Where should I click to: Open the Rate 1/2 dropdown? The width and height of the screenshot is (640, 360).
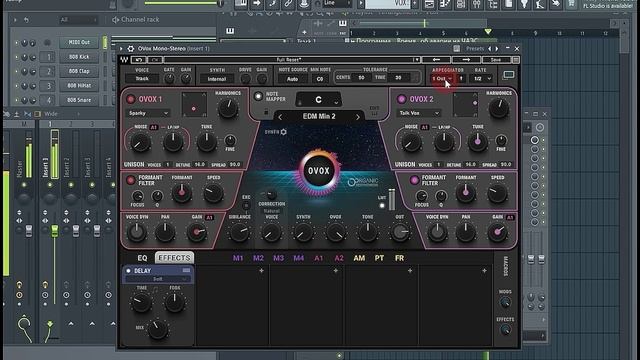click(x=482, y=78)
